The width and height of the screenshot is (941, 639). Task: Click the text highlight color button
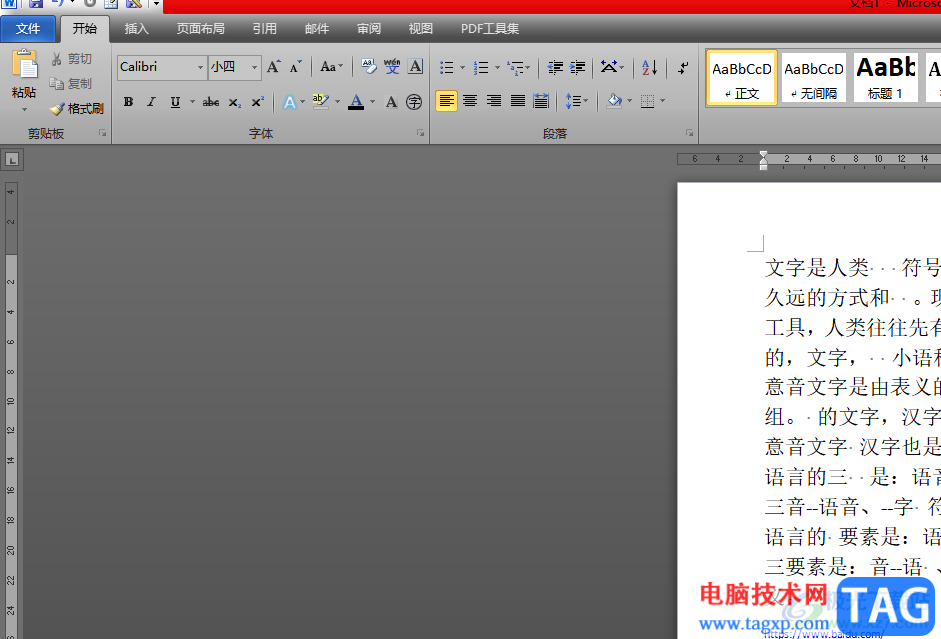pos(320,102)
